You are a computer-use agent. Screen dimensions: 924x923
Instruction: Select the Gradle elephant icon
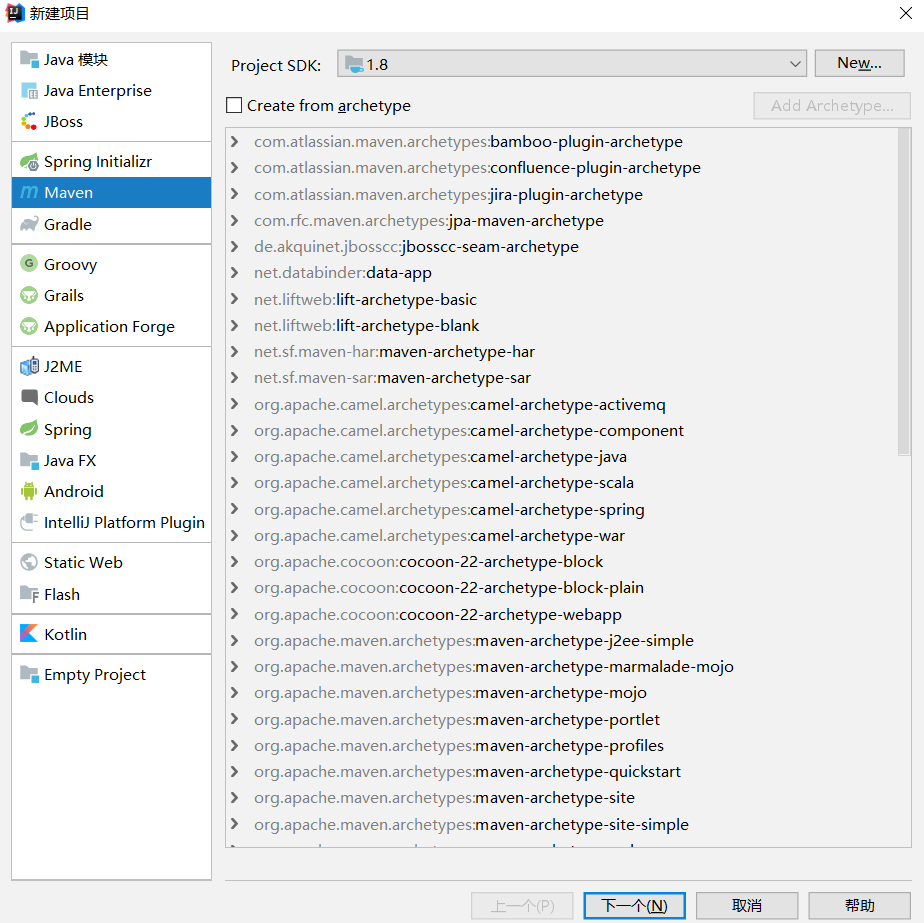click(x=29, y=225)
